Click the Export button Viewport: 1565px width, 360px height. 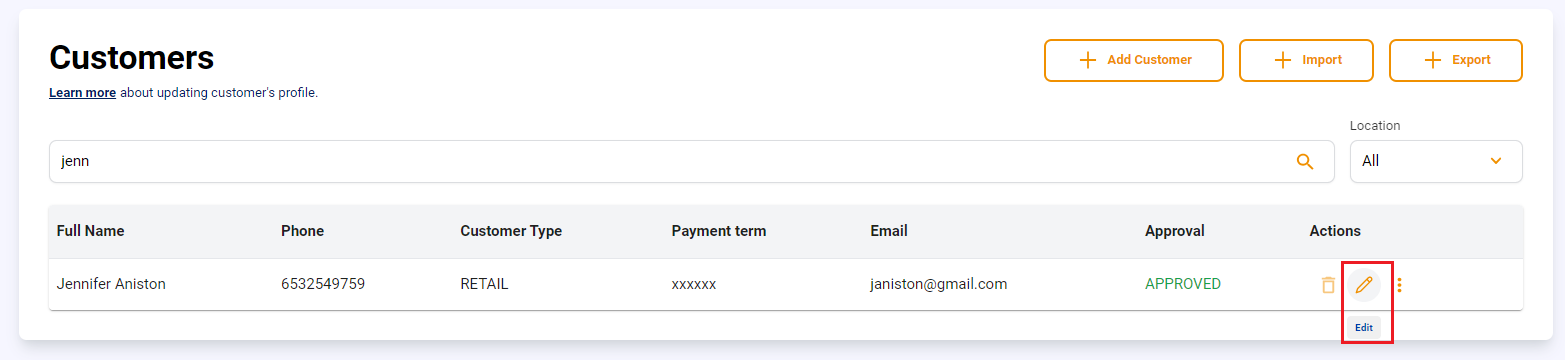(x=1456, y=60)
